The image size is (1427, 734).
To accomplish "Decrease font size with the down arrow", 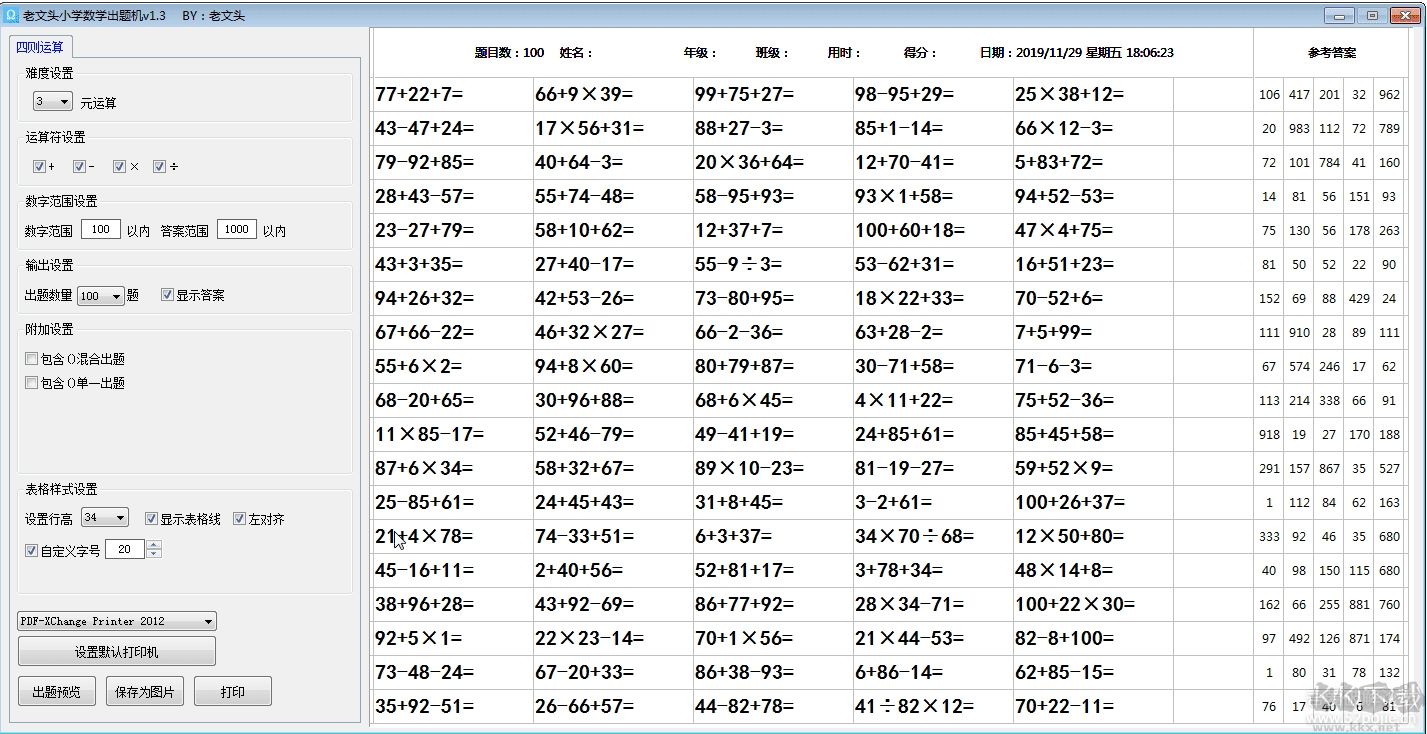I will point(154,554).
